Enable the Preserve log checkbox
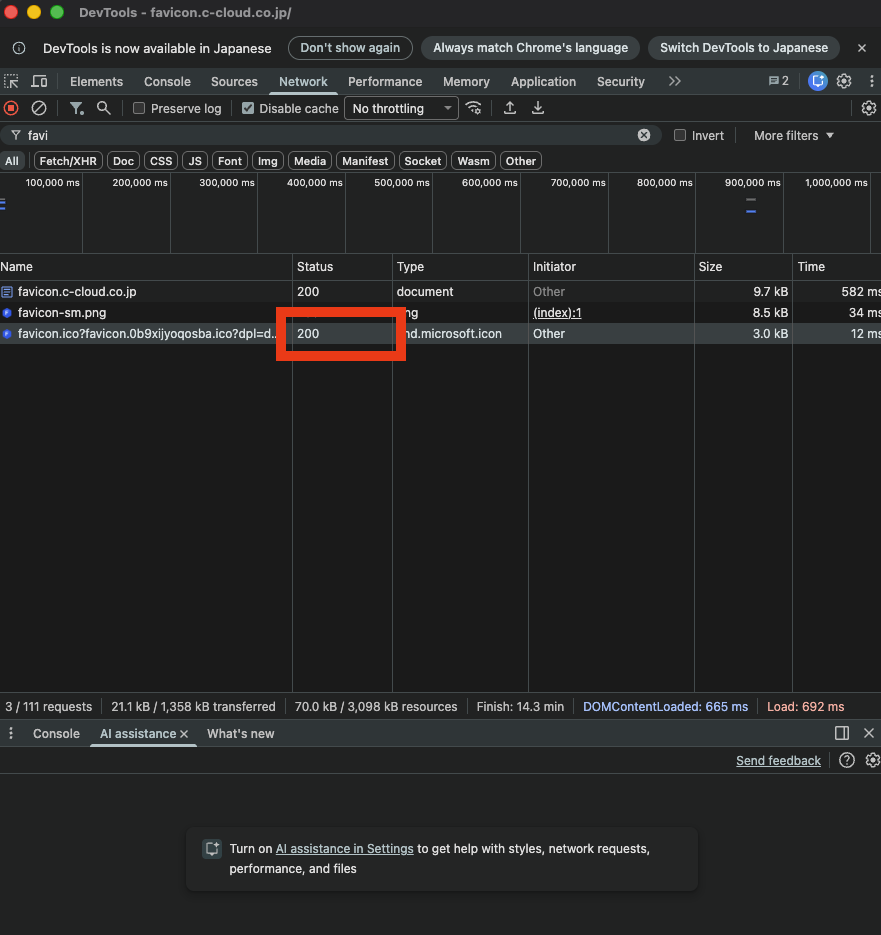Image resolution: width=881 pixels, height=935 pixels. [x=140, y=108]
